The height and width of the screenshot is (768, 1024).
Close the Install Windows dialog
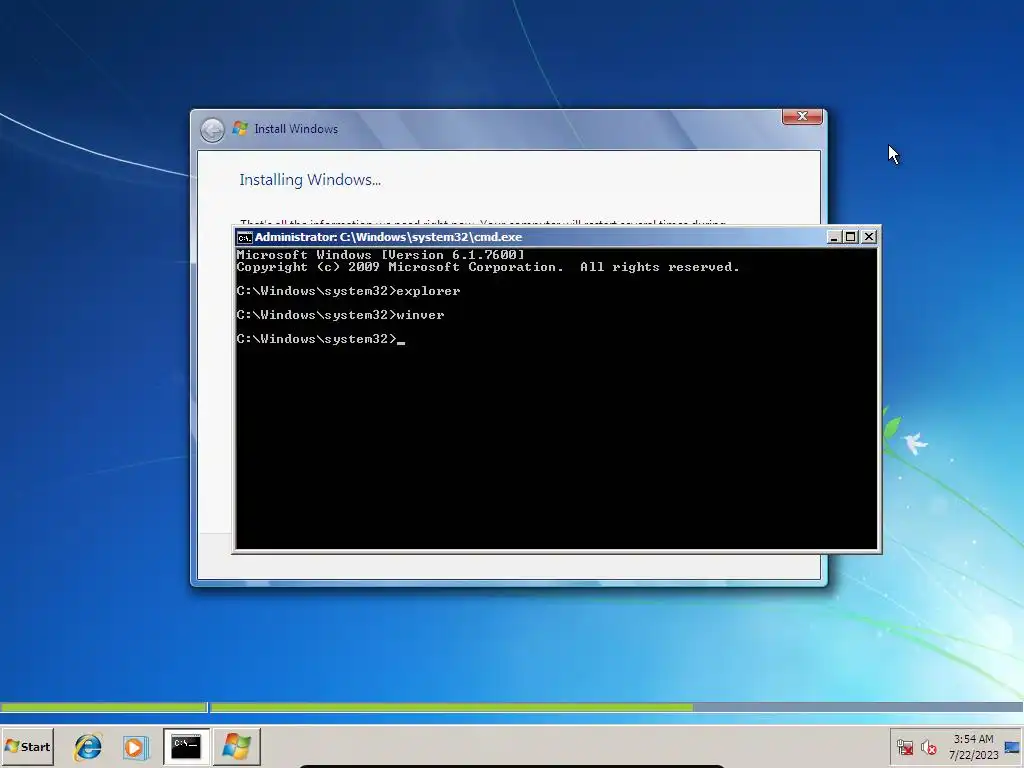[x=802, y=116]
